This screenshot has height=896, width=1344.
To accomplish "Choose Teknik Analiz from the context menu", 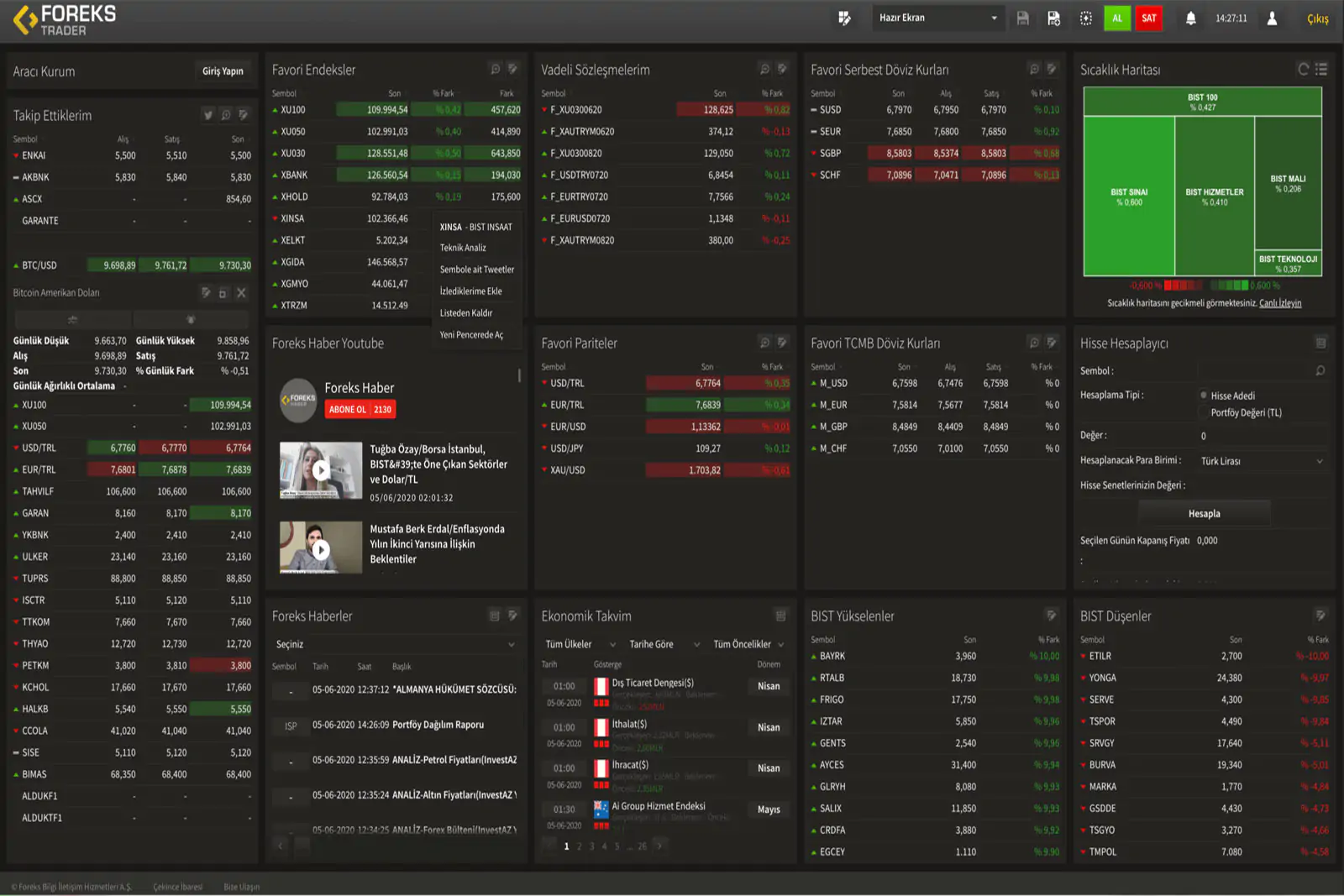I will pyautogui.click(x=463, y=248).
